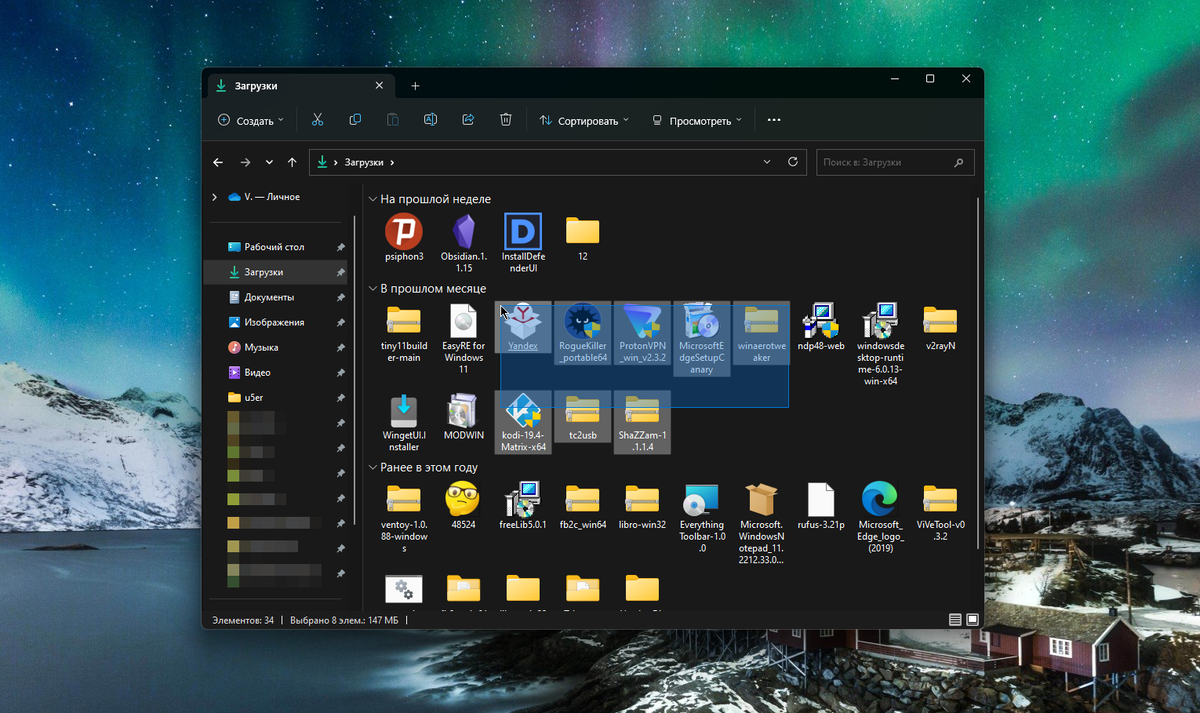Image resolution: width=1200 pixels, height=713 pixels.
Task: Open the psiphon3 application file
Action: tap(404, 232)
